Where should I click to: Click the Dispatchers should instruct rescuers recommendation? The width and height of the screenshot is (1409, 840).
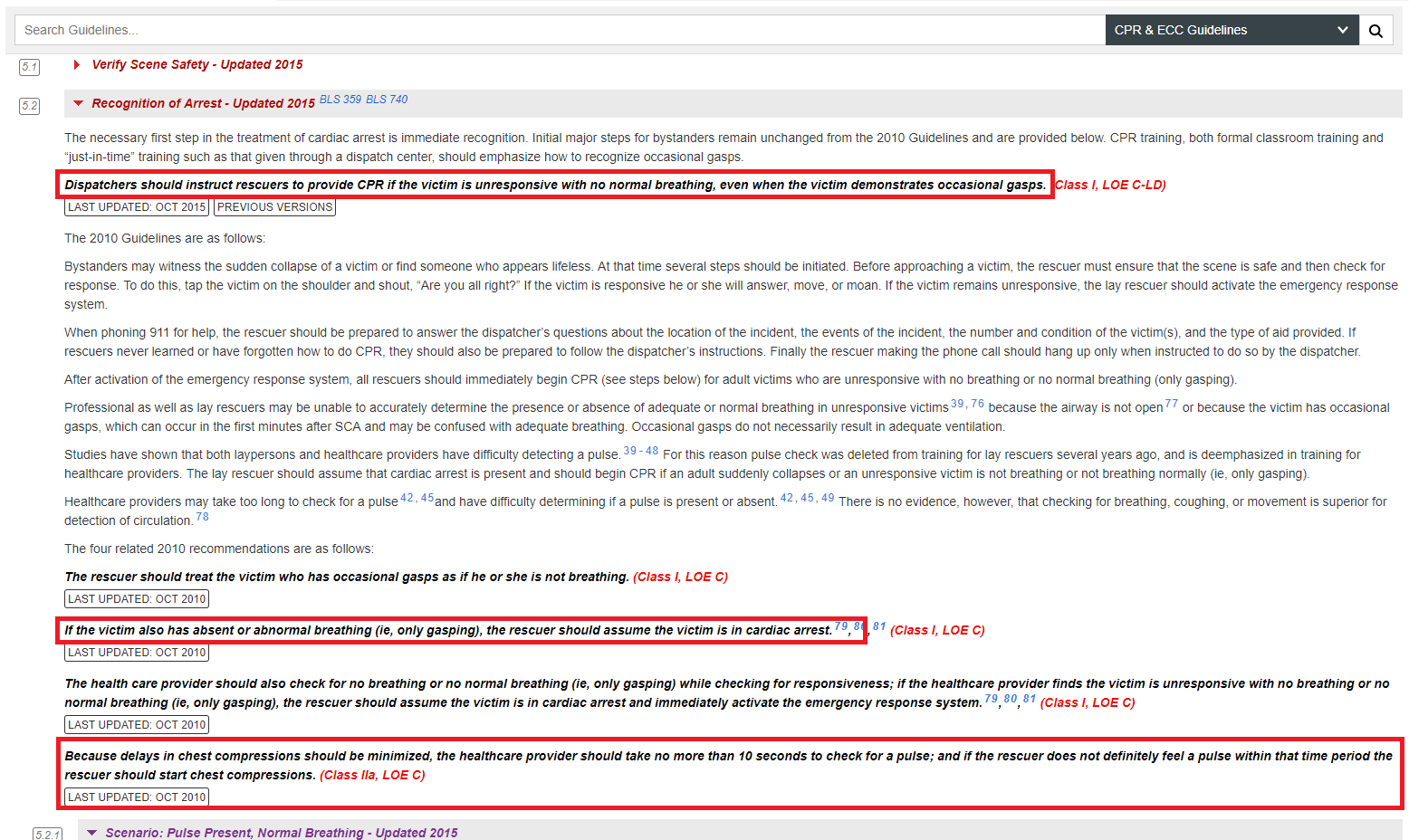pos(555,185)
